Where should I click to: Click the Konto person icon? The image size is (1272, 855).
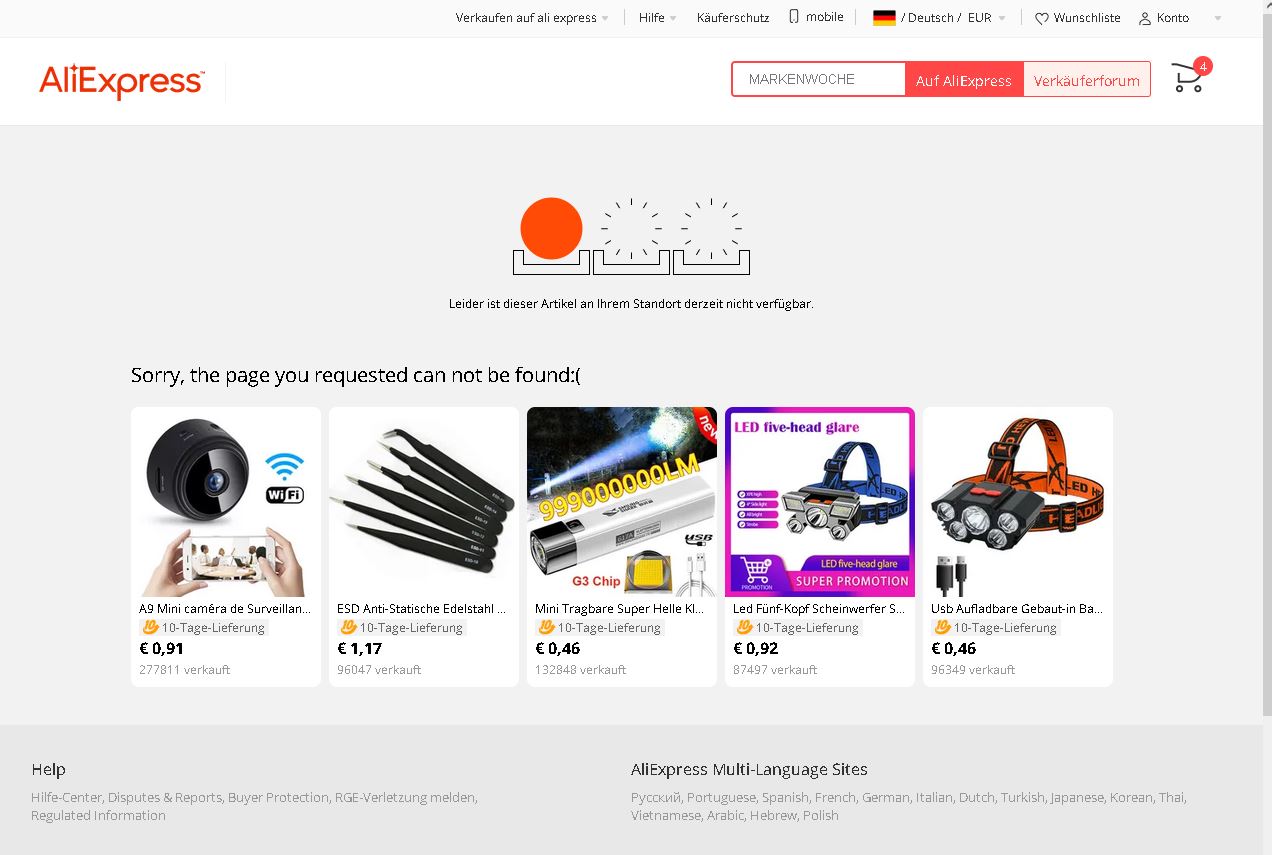pos(1145,18)
